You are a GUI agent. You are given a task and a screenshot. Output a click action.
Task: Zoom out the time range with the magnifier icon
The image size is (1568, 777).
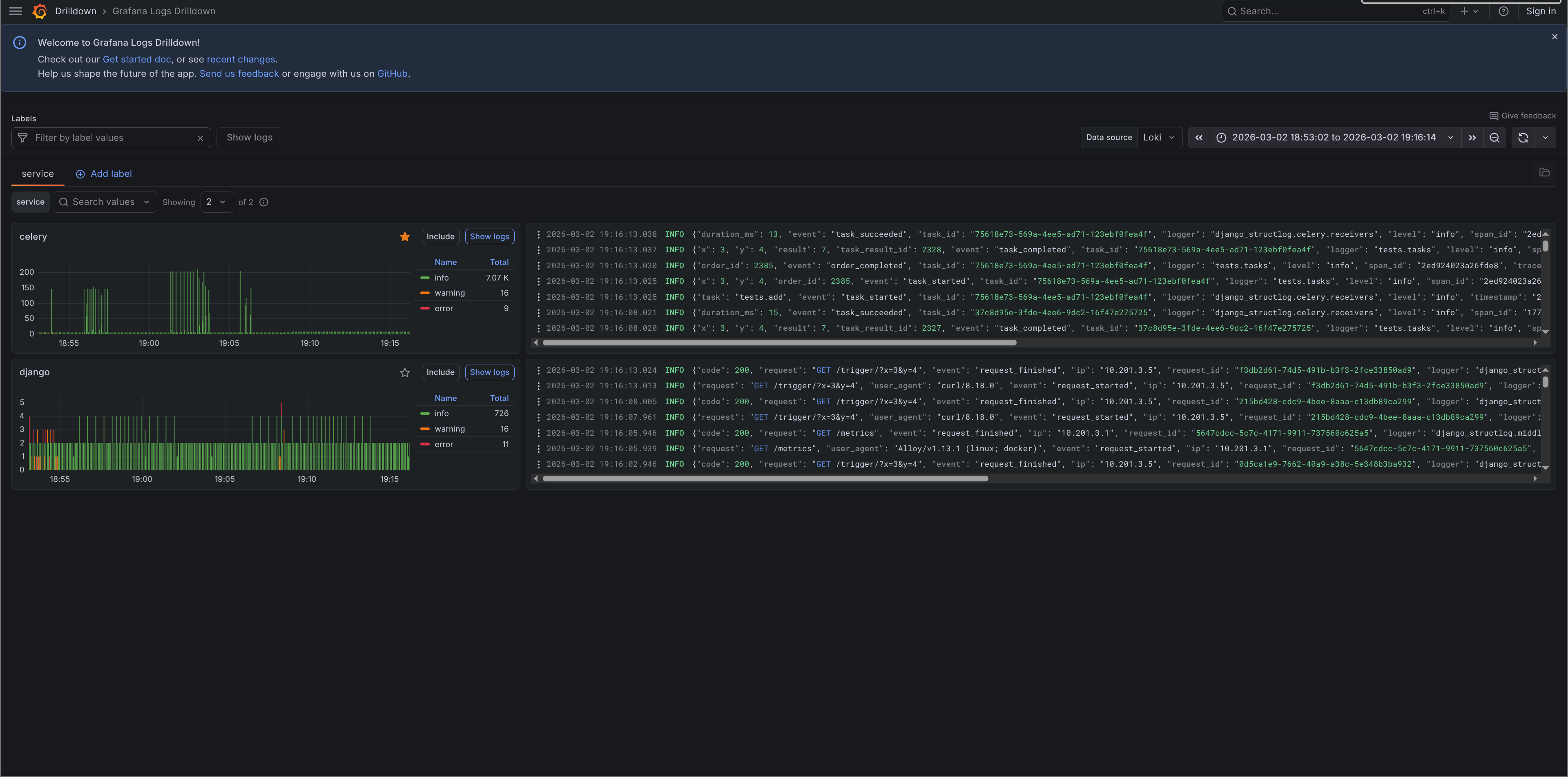(x=1495, y=138)
